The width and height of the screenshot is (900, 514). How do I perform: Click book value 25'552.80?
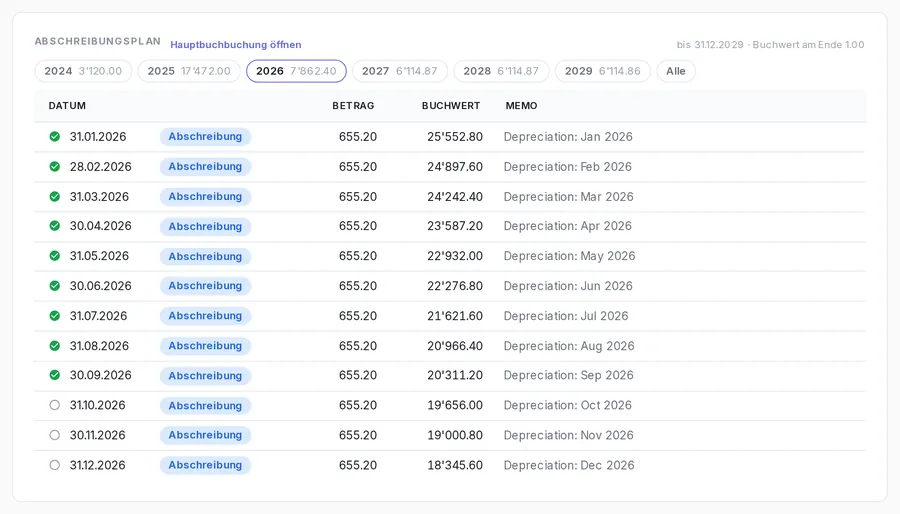[x=455, y=137]
